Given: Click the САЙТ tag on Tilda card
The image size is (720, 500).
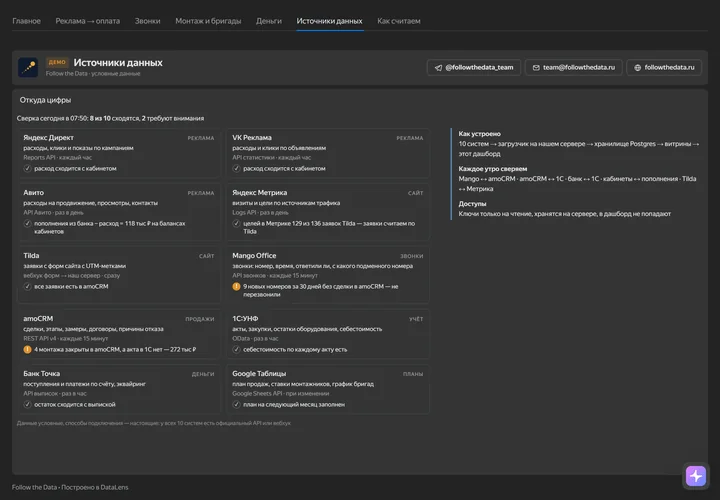Looking at the screenshot, I should pyautogui.click(x=207, y=256).
